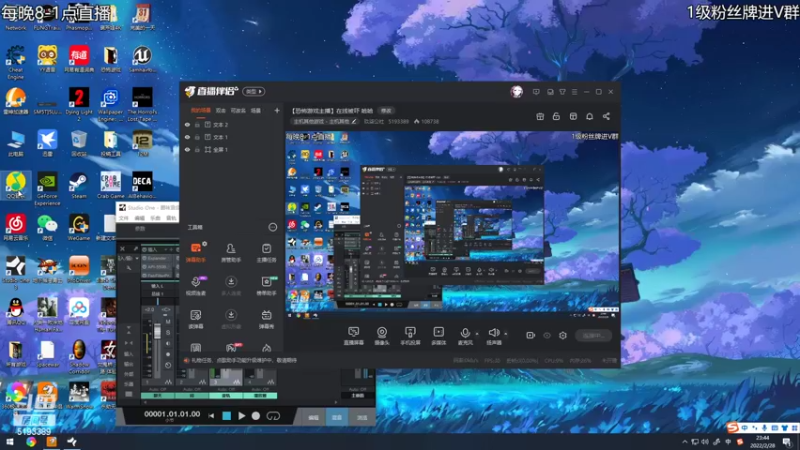
Task: Open the 视频连麦 microphone tool
Action: point(195,285)
